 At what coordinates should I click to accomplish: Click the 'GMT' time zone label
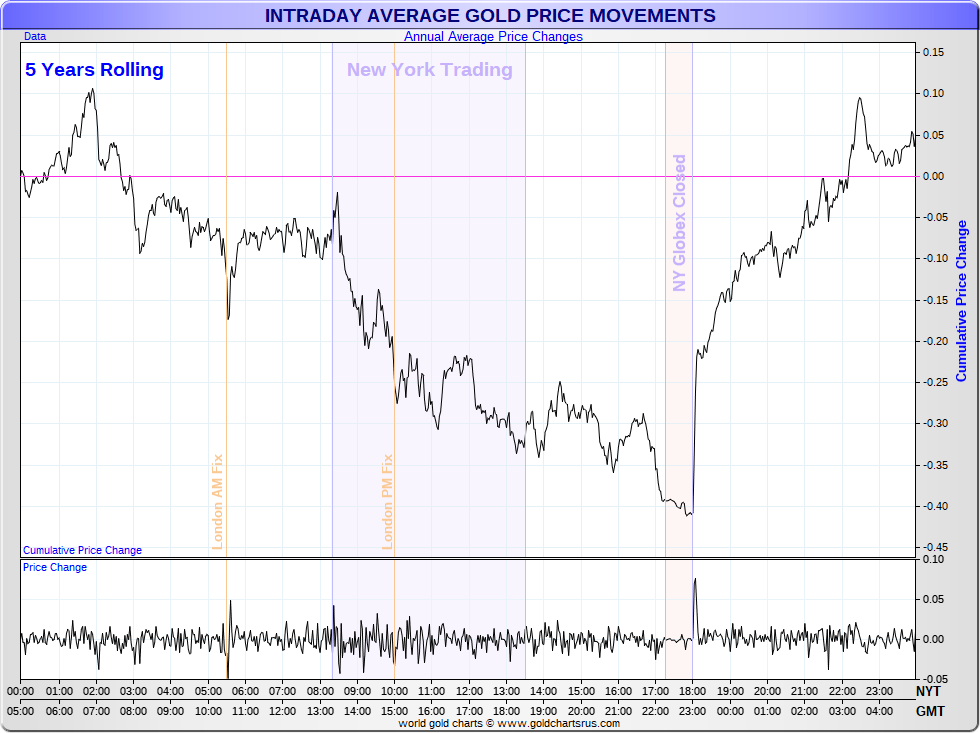click(930, 711)
